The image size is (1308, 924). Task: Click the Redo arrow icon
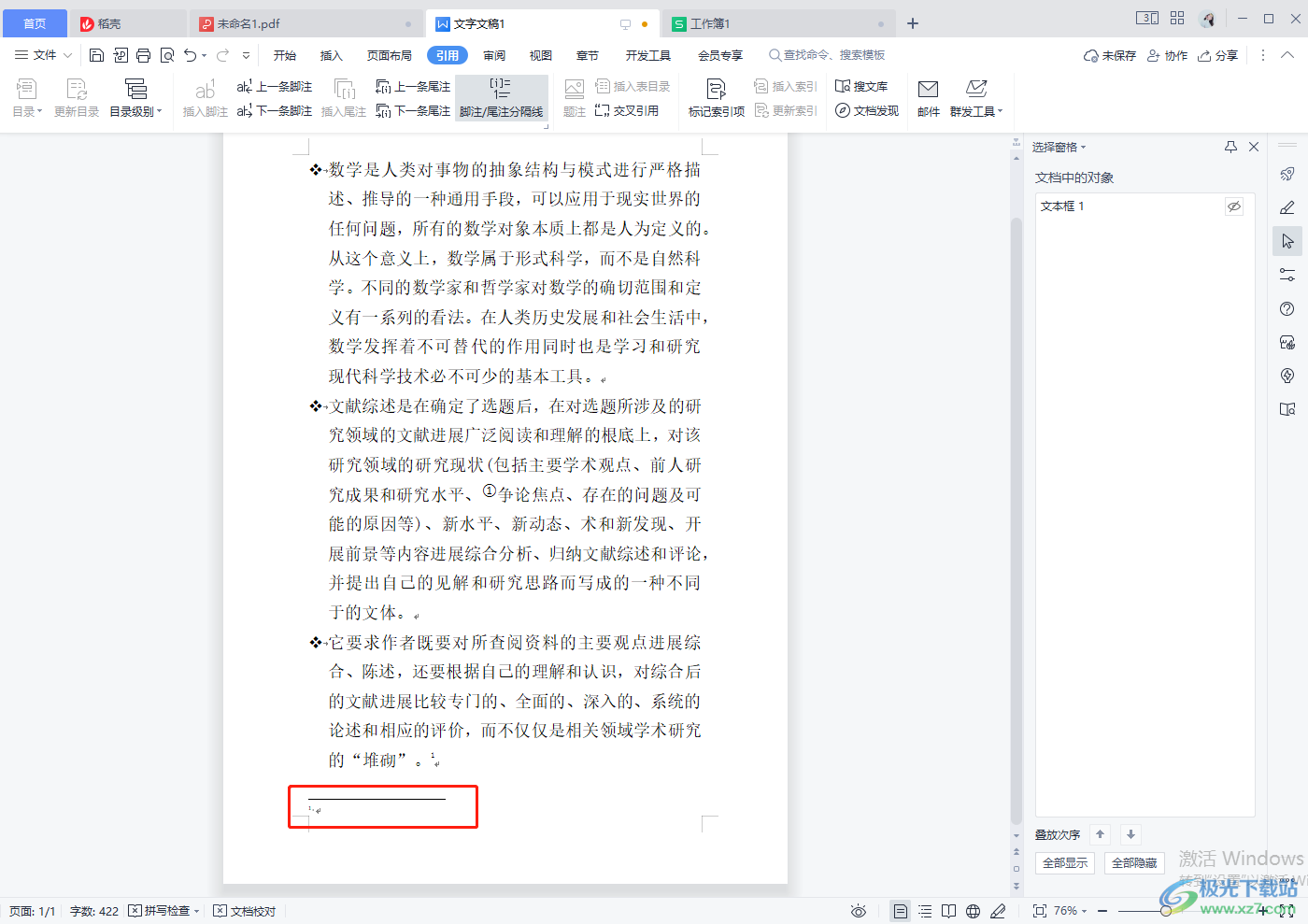(222, 55)
